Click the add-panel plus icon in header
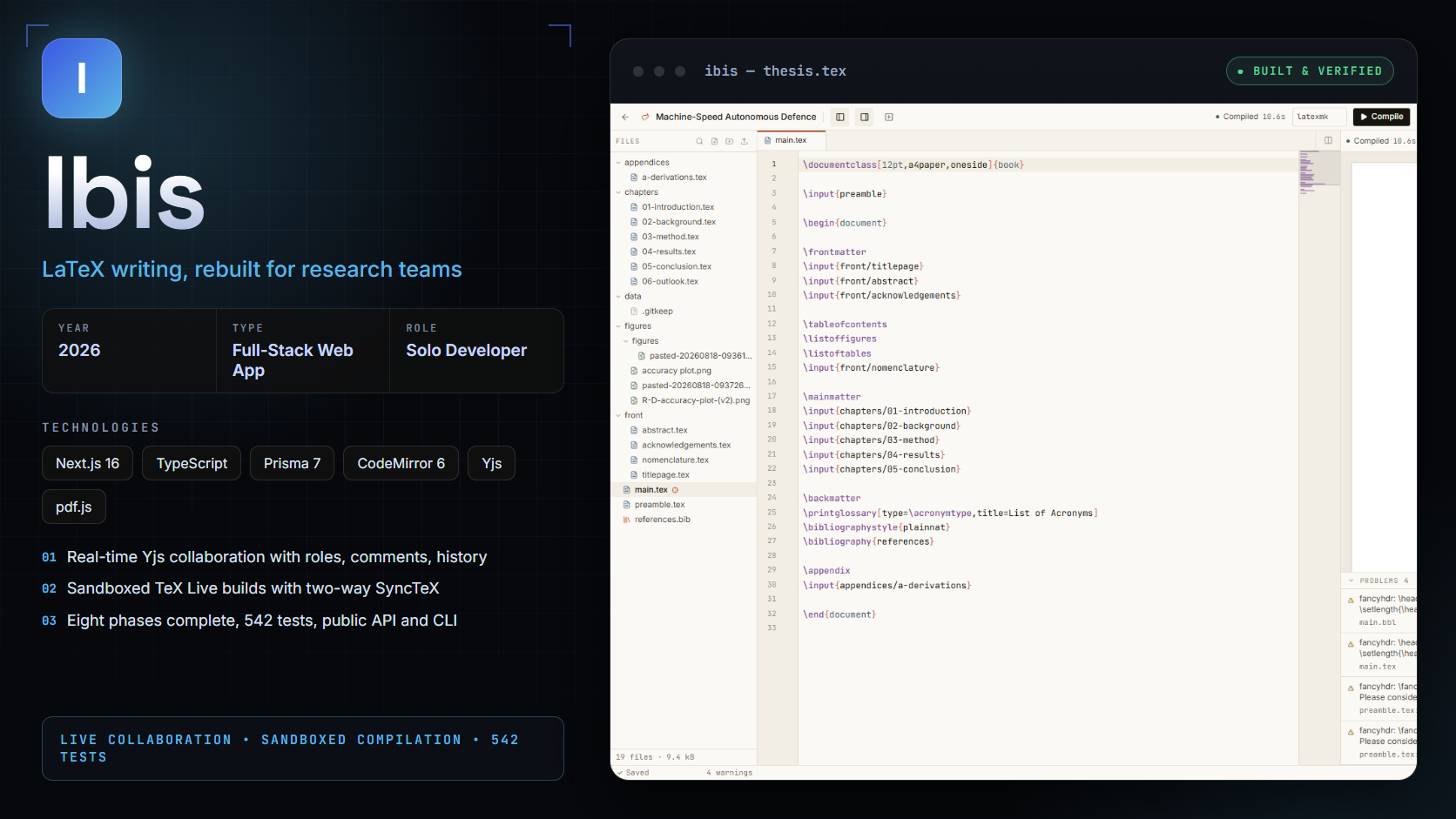The height and width of the screenshot is (819, 1456). (889, 117)
